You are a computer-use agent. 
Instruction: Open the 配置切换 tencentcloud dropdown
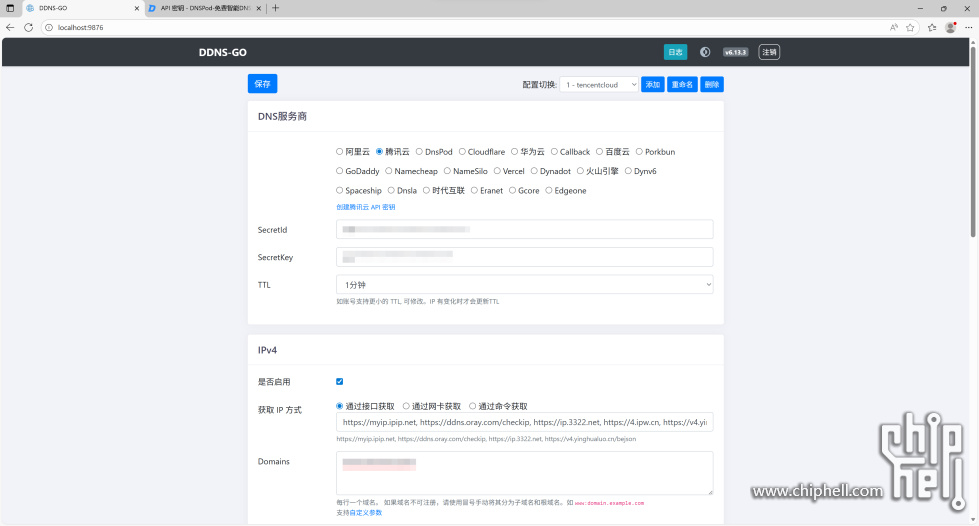[598, 85]
